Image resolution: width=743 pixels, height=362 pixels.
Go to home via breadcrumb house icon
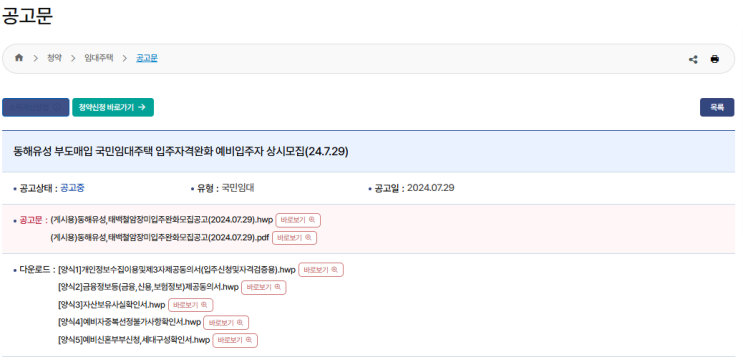pos(19,58)
